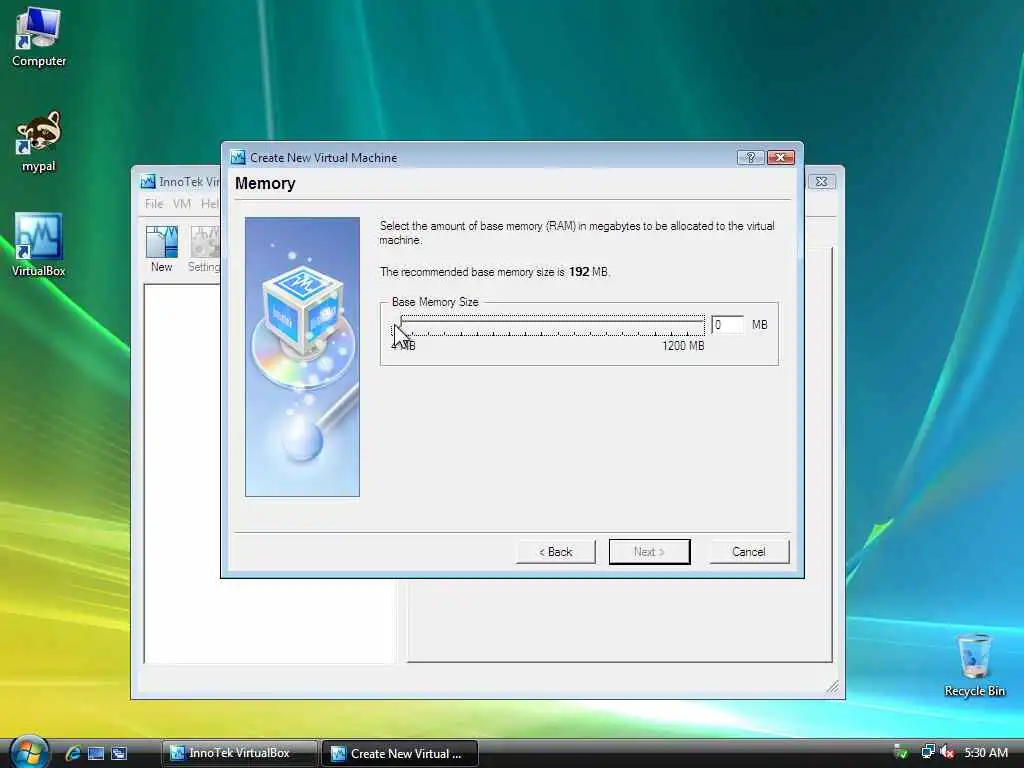This screenshot has width=1024, height=768.
Task: Switch to Create New Virtual taskbar button
Action: [x=400, y=754]
